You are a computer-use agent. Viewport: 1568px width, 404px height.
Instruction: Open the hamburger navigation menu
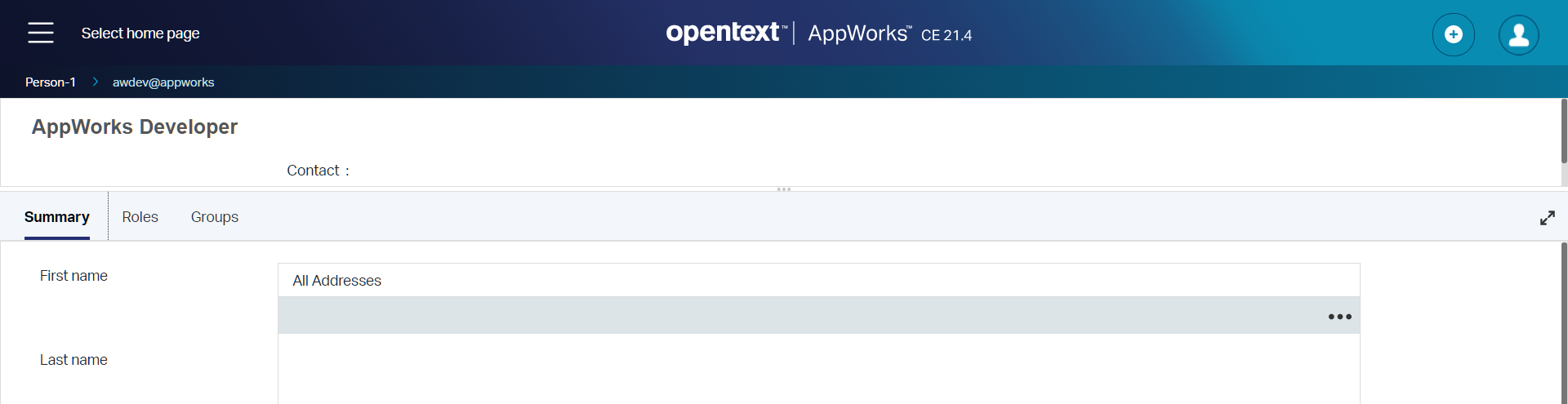(40, 33)
